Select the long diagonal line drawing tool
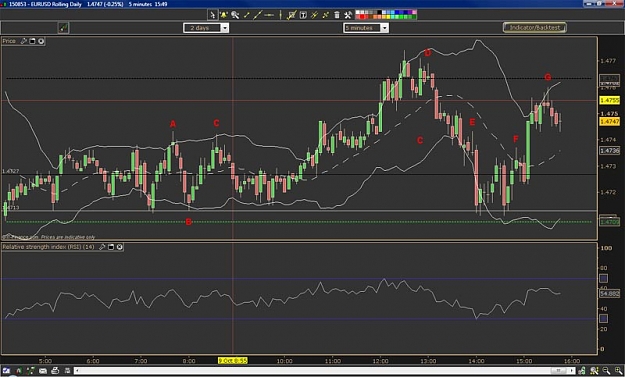This screenshot has height=377, width=625. [x=257, y=15]
